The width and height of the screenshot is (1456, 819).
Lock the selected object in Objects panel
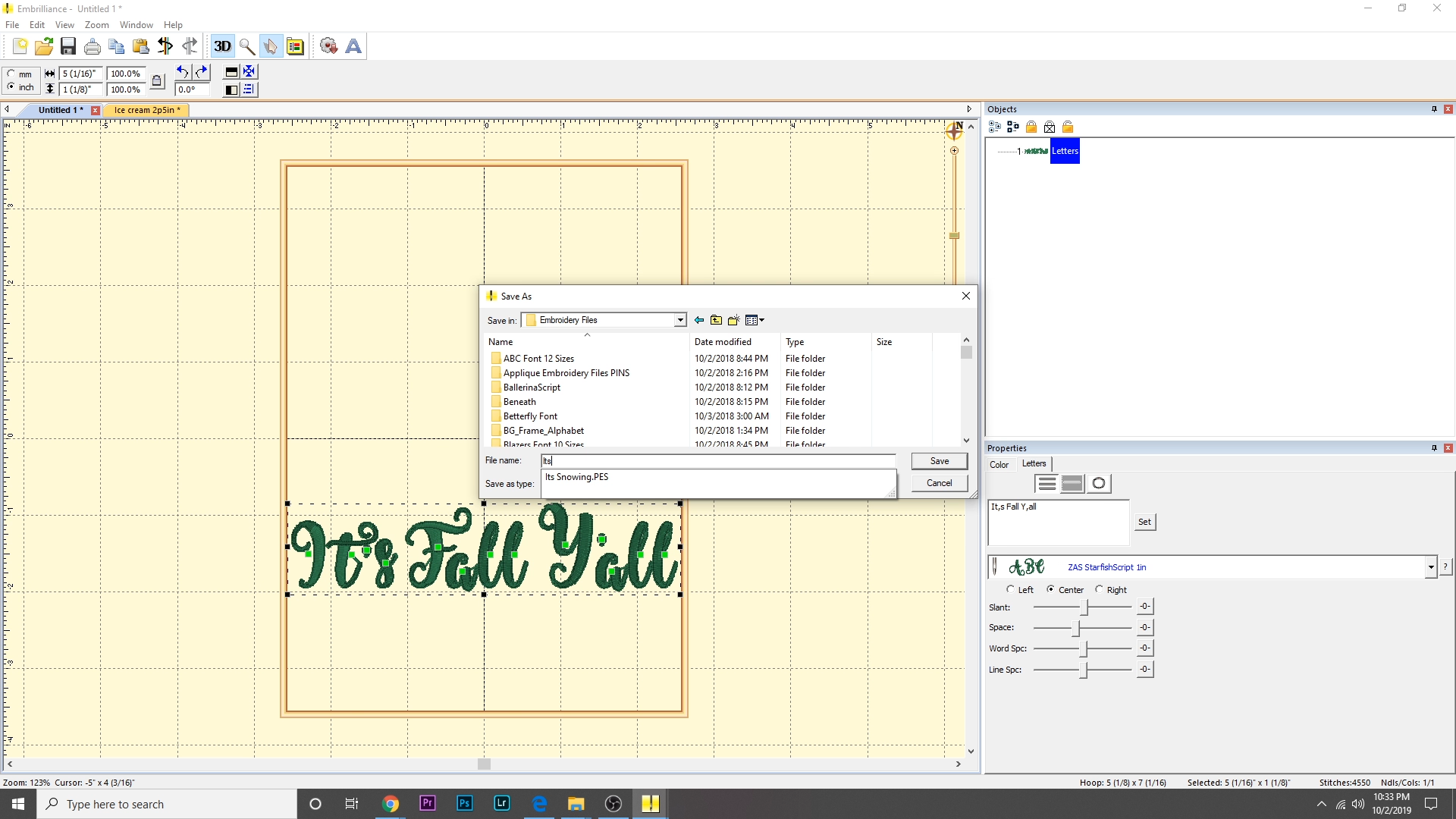tap(1032, 127)
